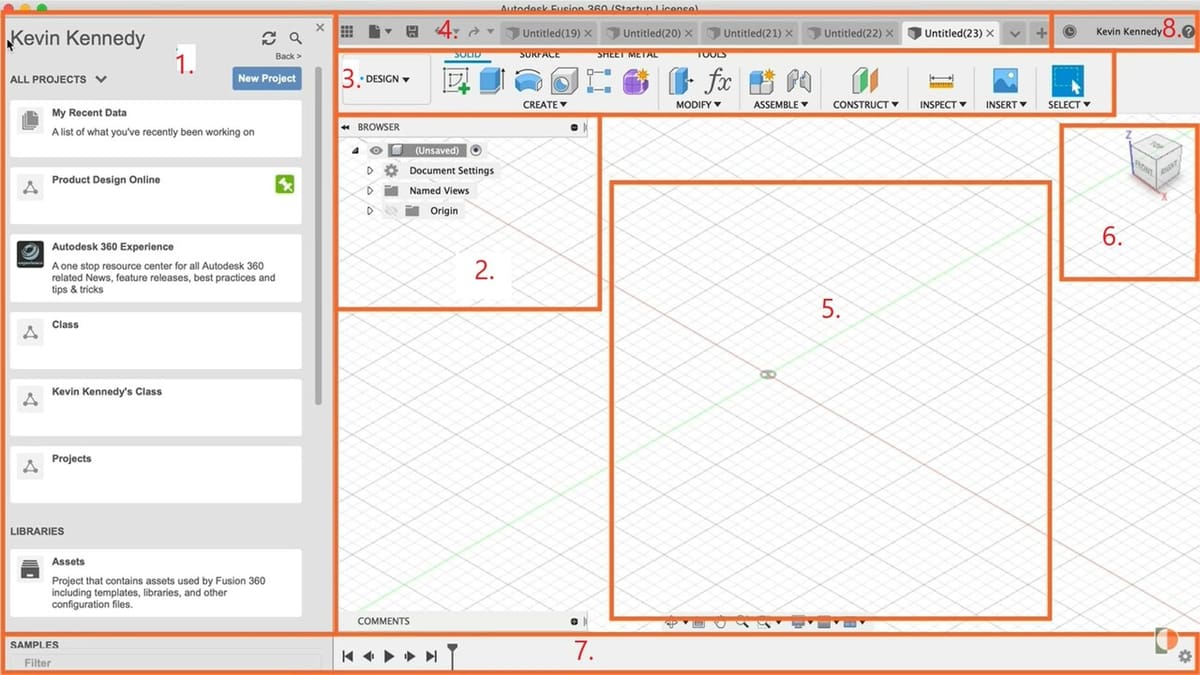Image resolution: width=1200 pixels, height=675 pixels.
Task: Toggle the Origin folder visibility eye
Action: pos(390,211)
